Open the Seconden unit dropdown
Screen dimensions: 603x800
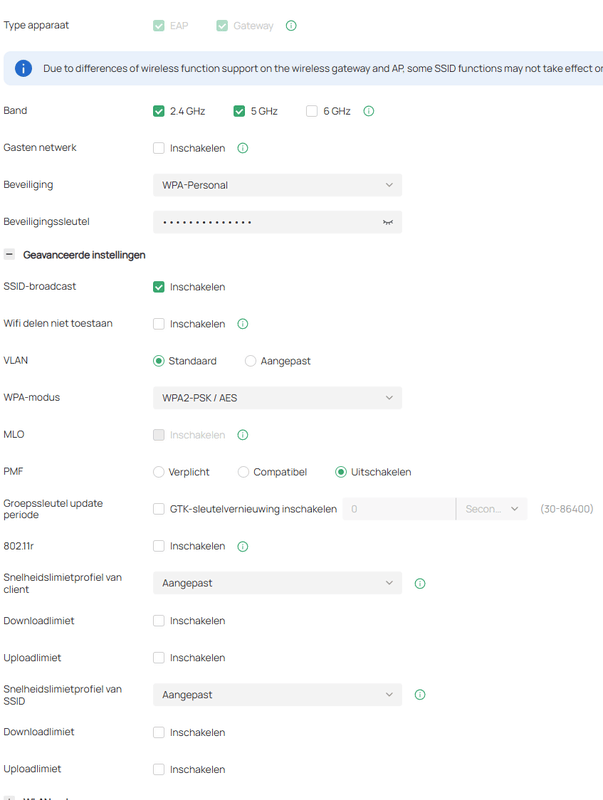(491, 509)
